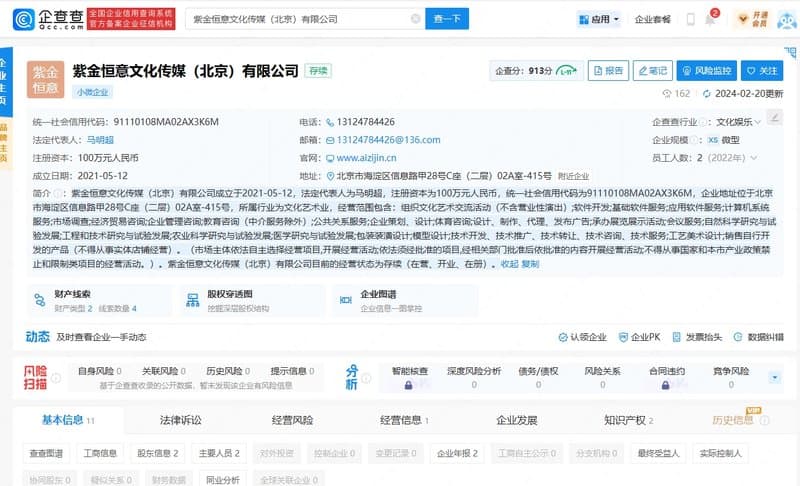This screenshot has height=486, width=800.
Task: Select the 最终受益人 sub-tab
Action: tap(658, 453)
